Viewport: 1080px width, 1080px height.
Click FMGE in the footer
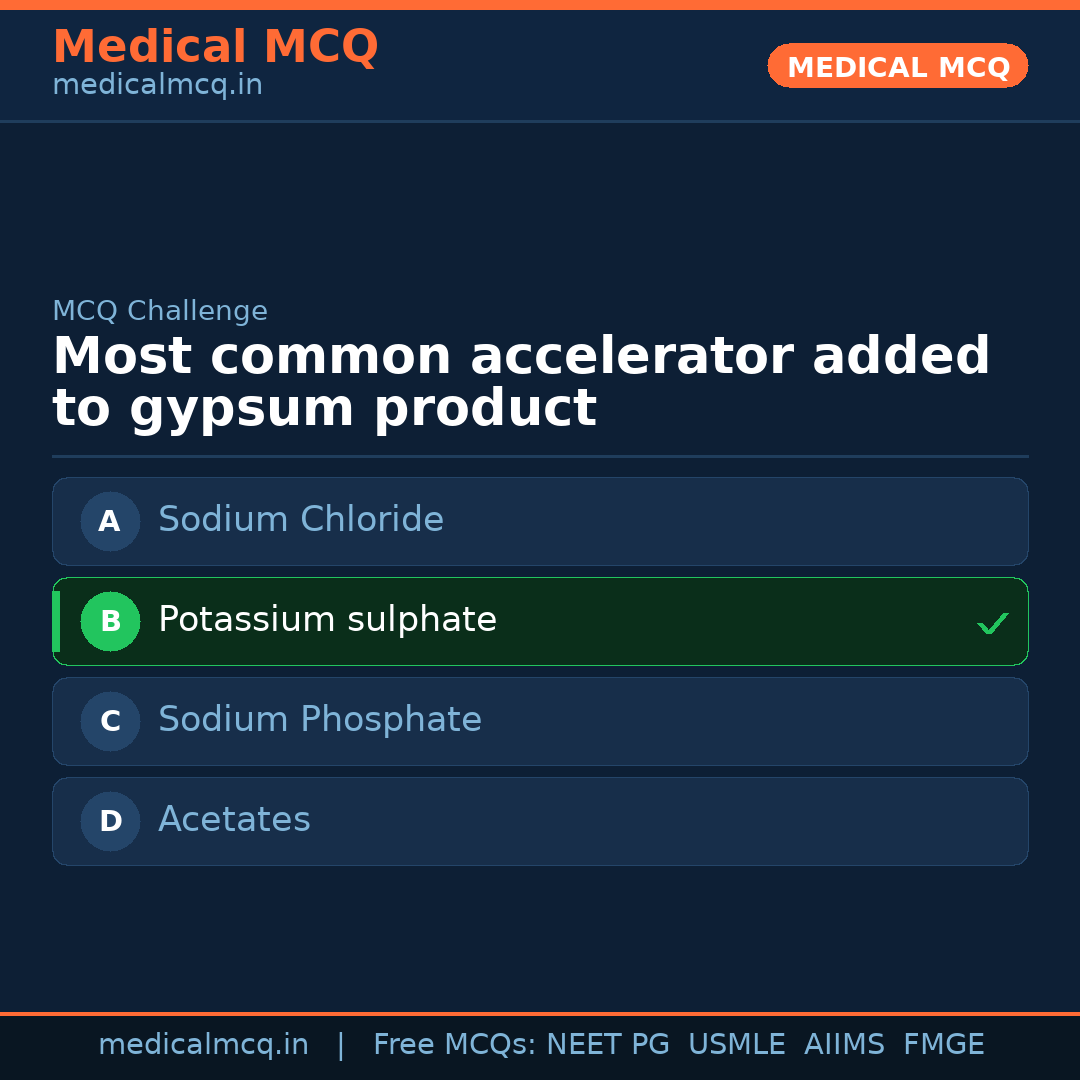click(943, 1045)
